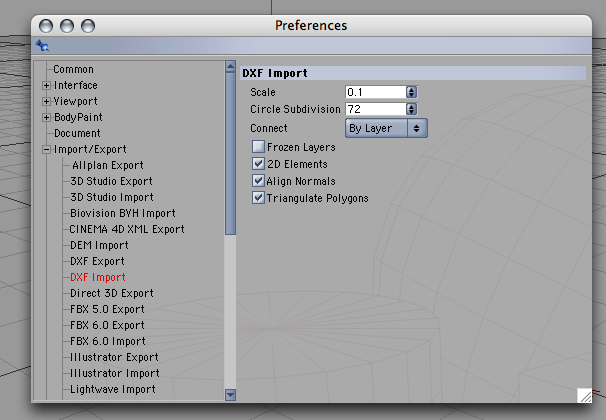
Task: Collapse the Import/Export tree node
Action: tap(46, 150)
